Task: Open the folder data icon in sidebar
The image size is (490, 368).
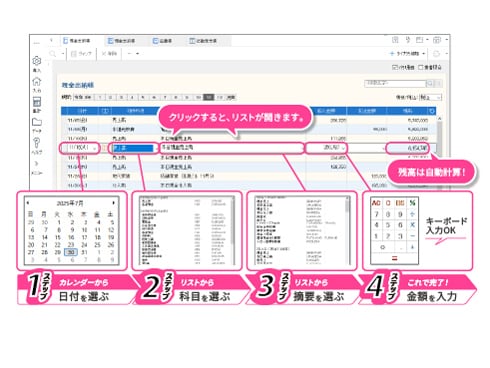Action: 37,122
